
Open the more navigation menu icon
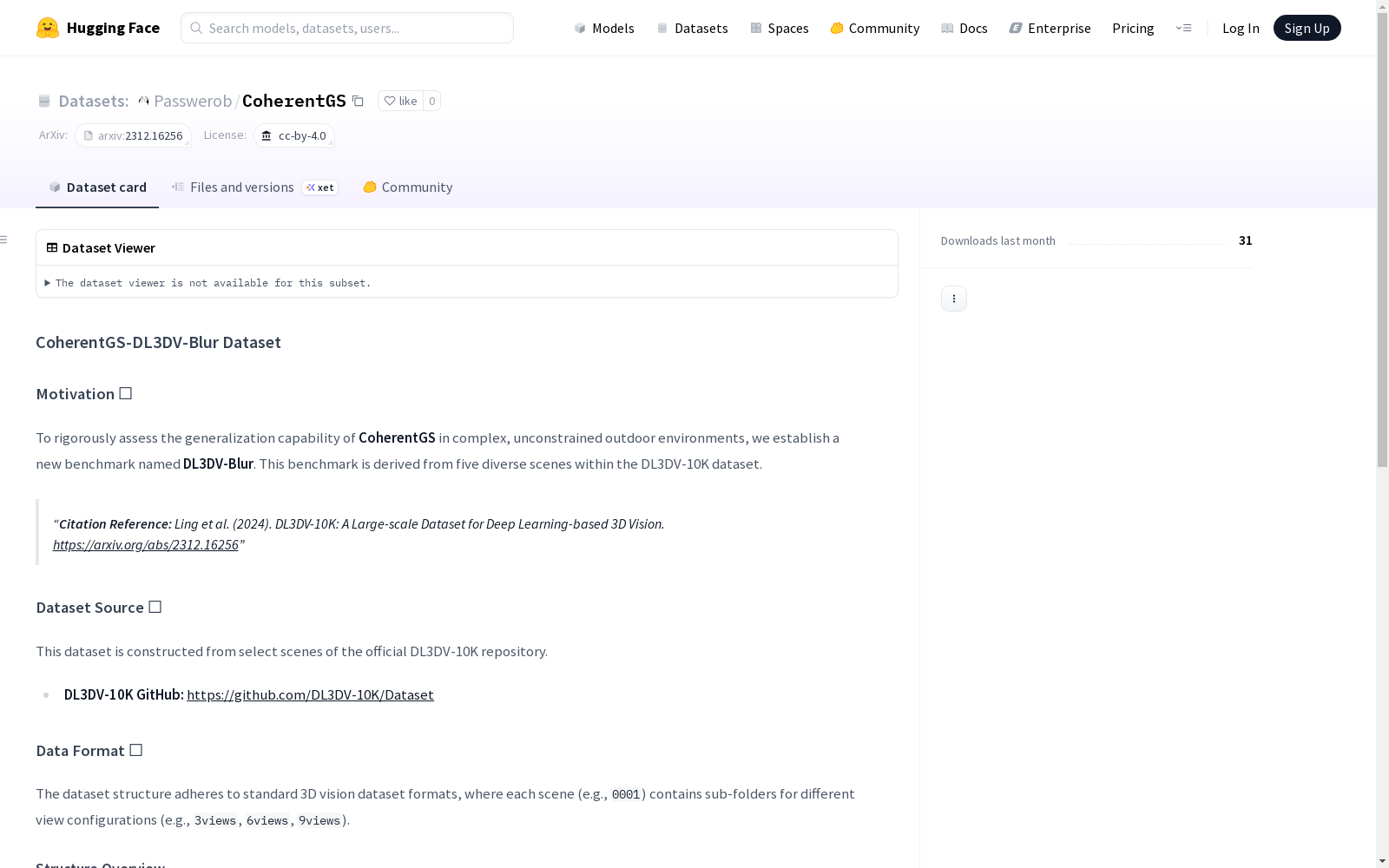tap(1183, 28)
